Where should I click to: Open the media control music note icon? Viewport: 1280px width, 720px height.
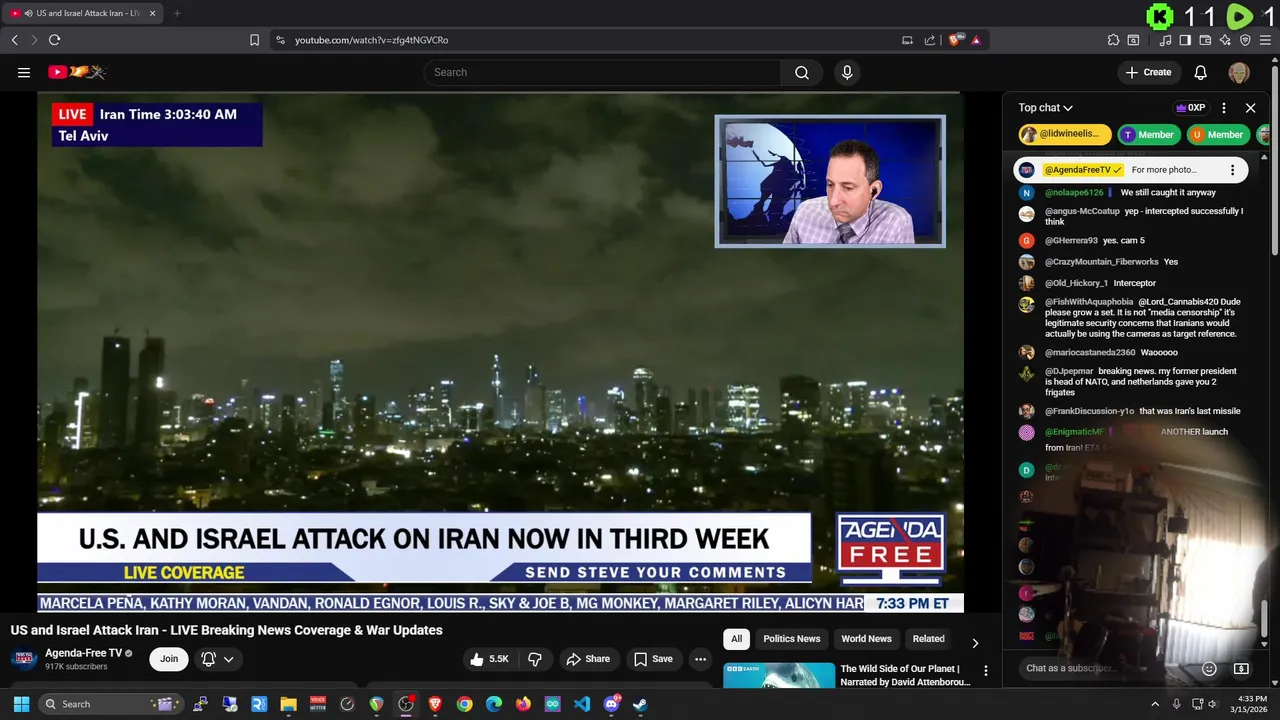tap(1166, 40)
